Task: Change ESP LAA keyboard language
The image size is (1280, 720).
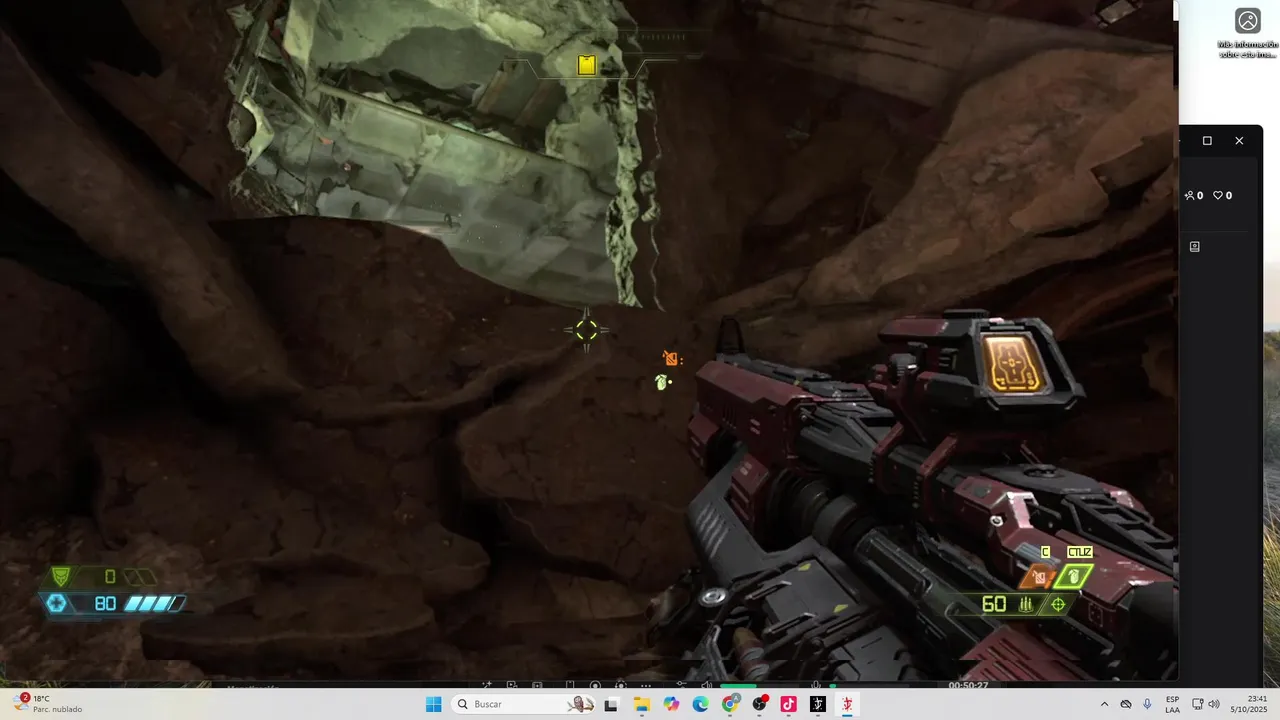Action: coord(1173,704)
